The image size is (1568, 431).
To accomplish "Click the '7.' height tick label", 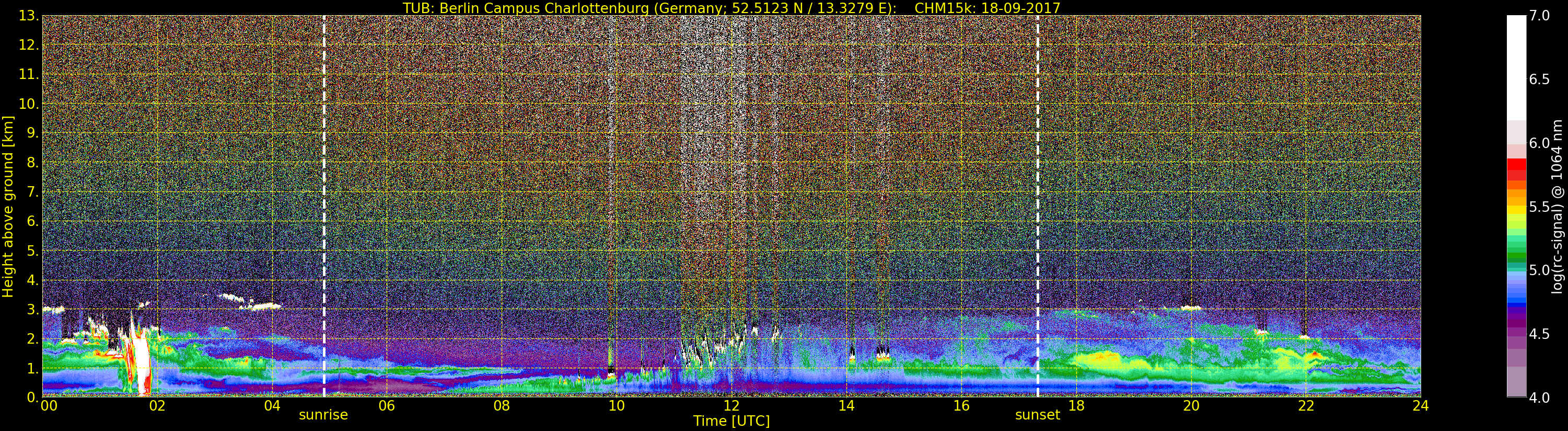I will tap(33, 192).
